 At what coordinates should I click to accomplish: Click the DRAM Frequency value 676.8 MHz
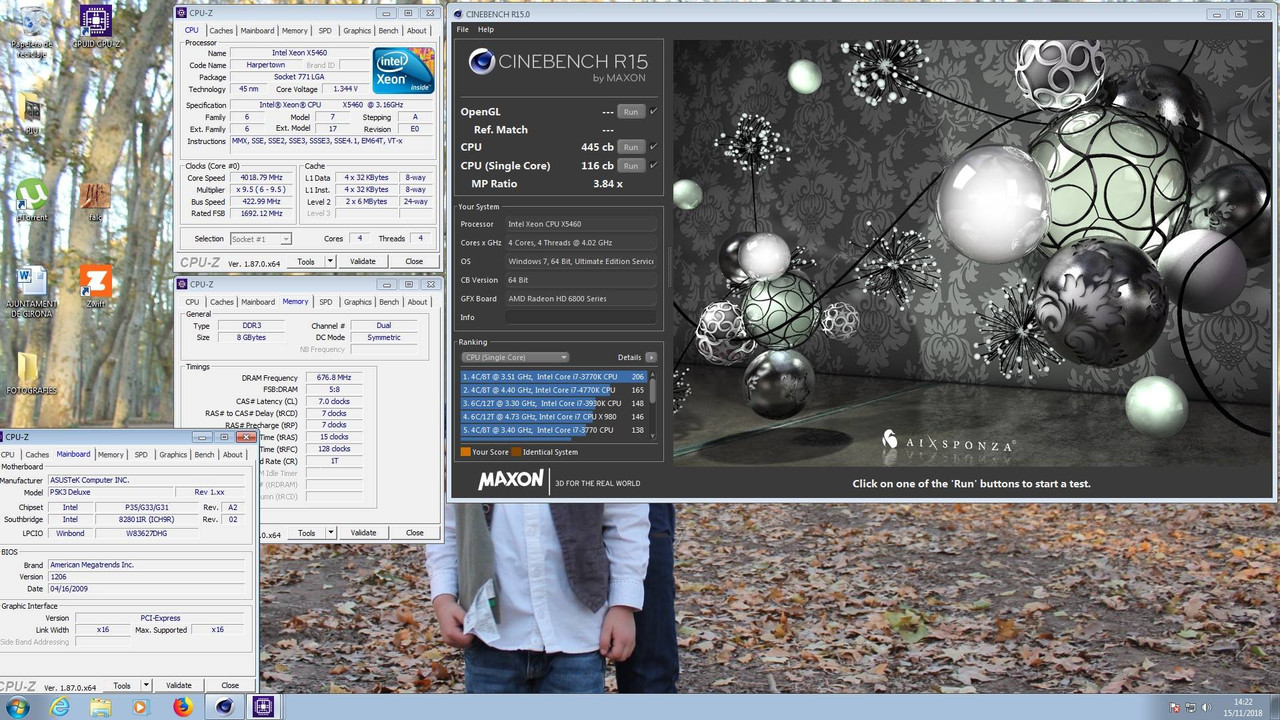pyautogui.click(x=334, y=378)
